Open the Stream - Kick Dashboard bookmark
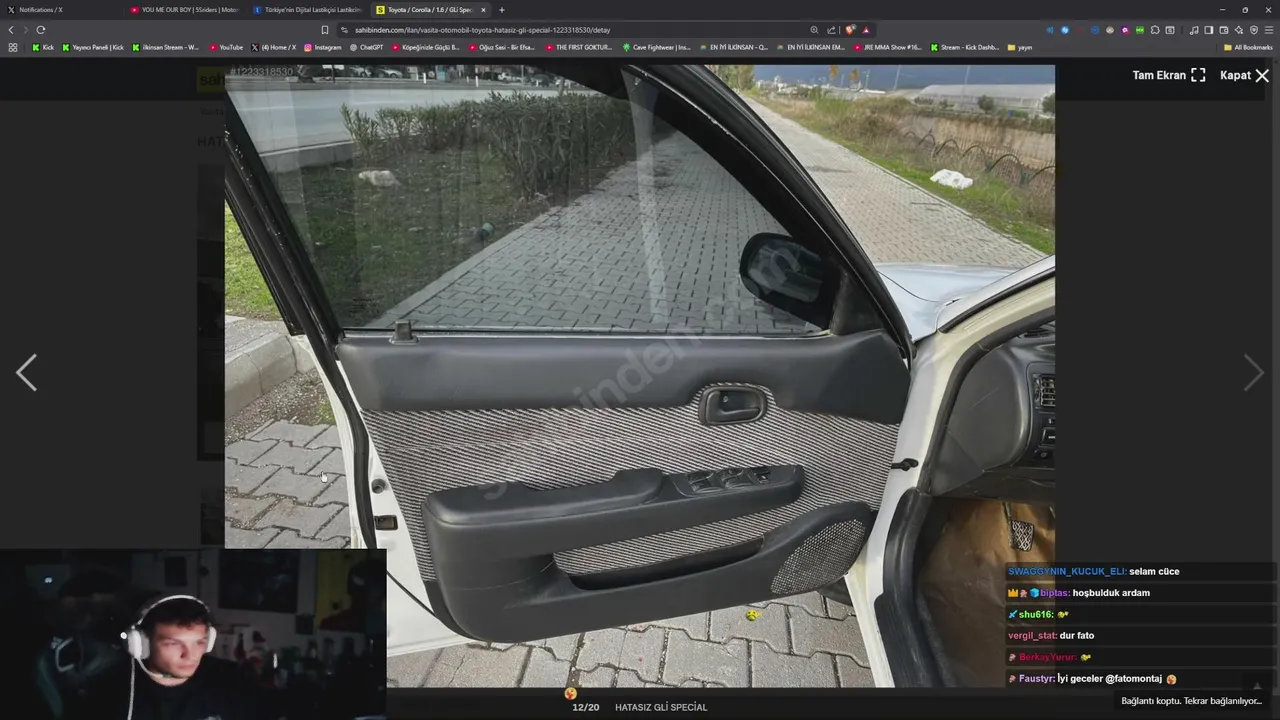The width and height of the screenshot is (1280, 720). pos(965,47)
